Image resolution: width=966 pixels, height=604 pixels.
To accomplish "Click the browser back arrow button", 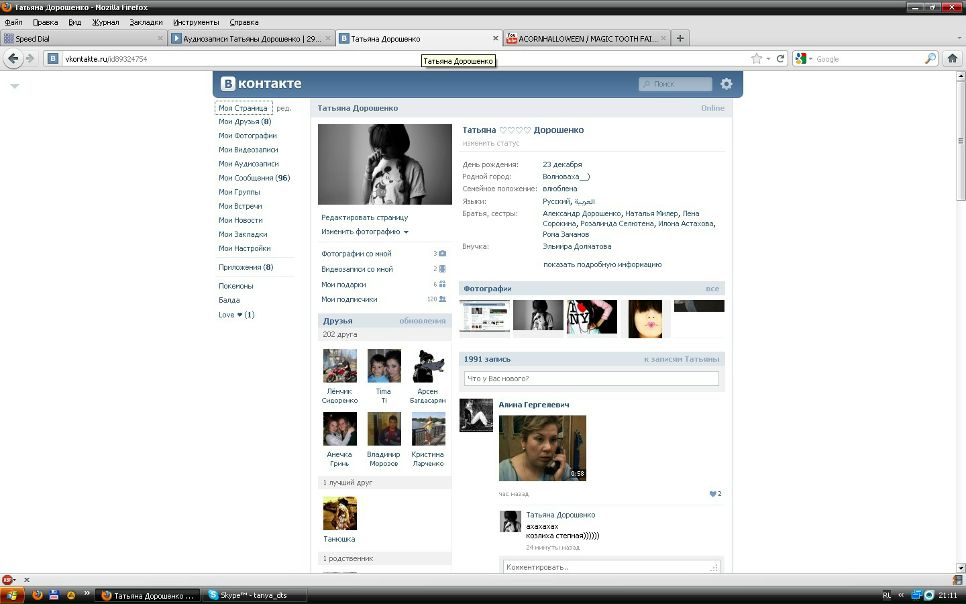I will pyautogui.click(x=14, y=59).
